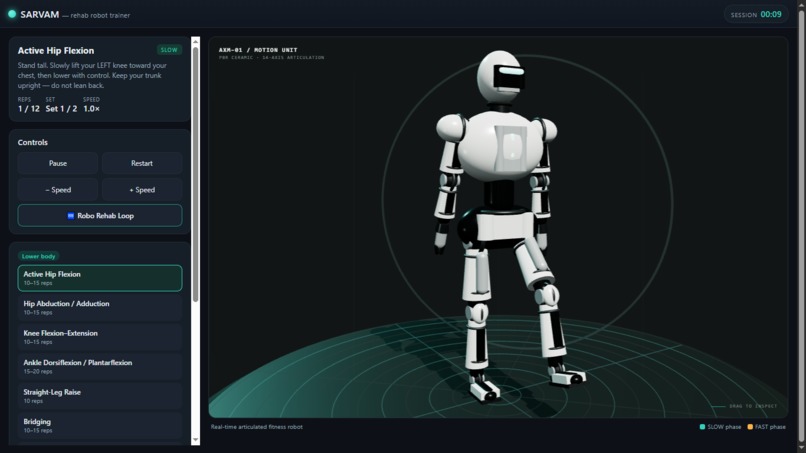Click the sidebar scrollbar down arrow
This screenshot has width=806, height=453.
195,440
